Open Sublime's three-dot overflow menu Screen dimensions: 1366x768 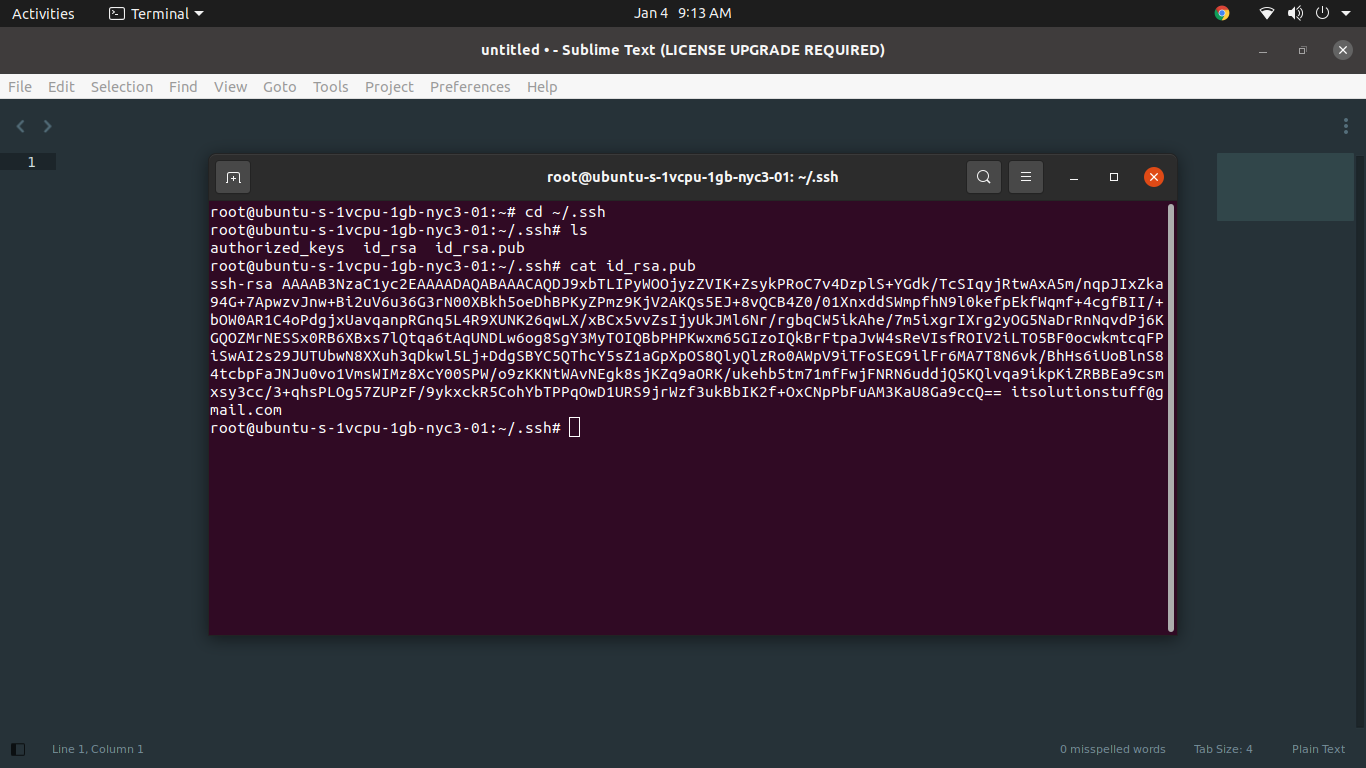[1345, 126]
